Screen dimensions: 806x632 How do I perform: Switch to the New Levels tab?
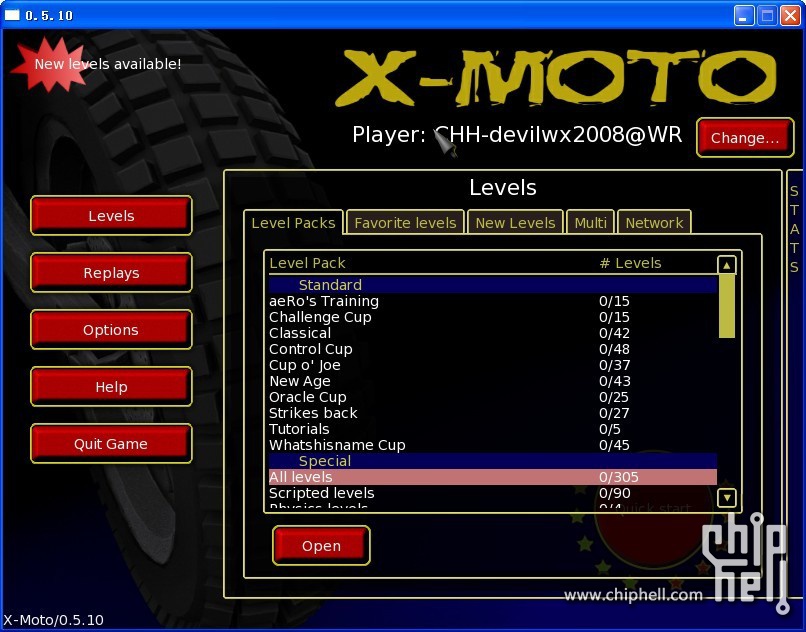pos(515,223)
